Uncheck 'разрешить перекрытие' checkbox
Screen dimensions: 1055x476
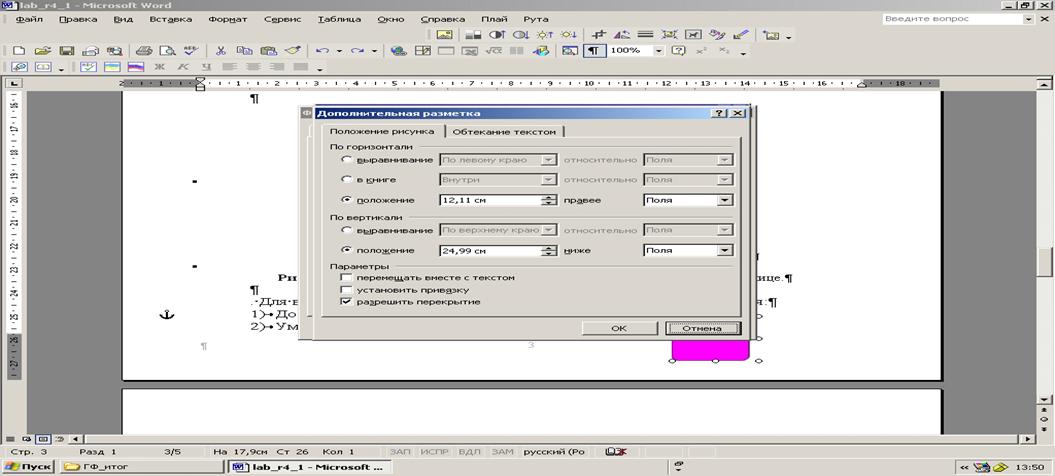(347, 301)
